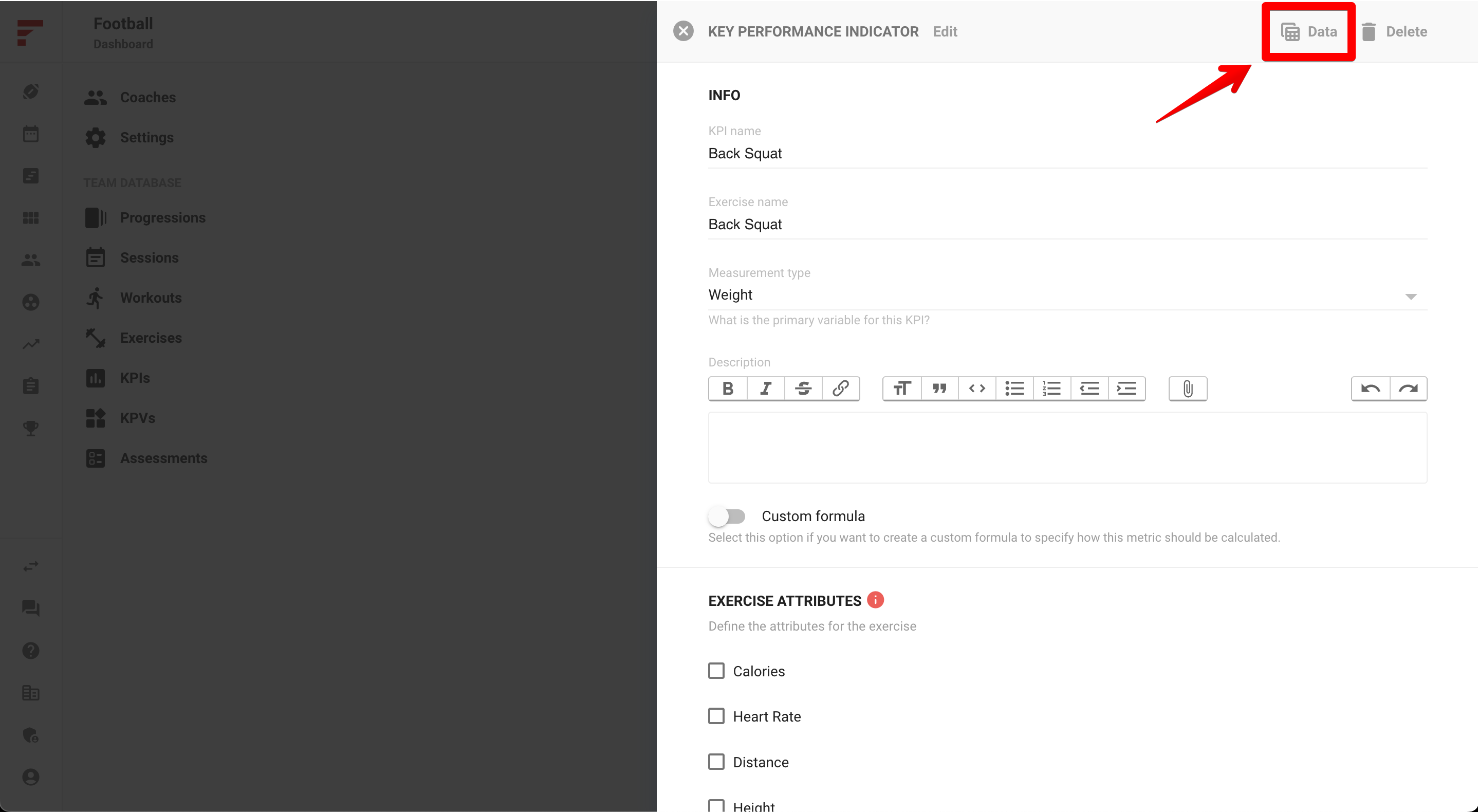Click the football icon in left rail
This screenshot has width=1478, height=812.
point(30,91)
